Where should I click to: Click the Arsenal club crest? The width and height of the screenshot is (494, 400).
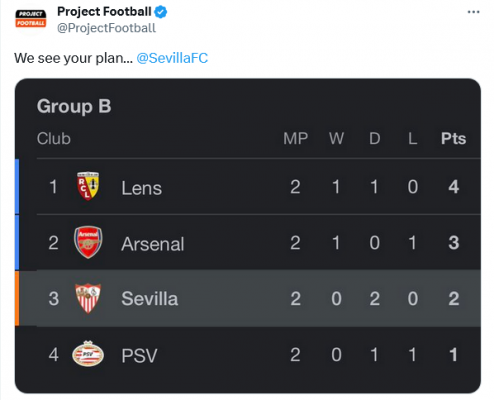88,242
